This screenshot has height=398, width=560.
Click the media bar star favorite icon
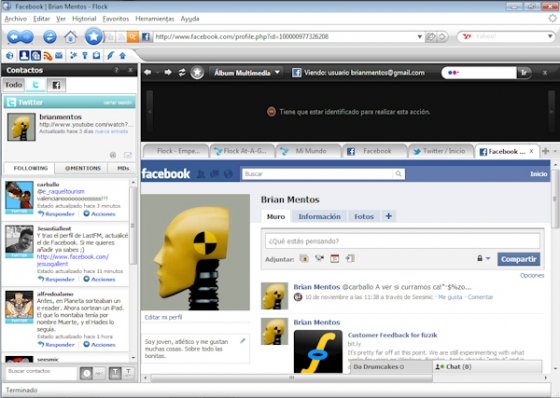tap(197, 73)
